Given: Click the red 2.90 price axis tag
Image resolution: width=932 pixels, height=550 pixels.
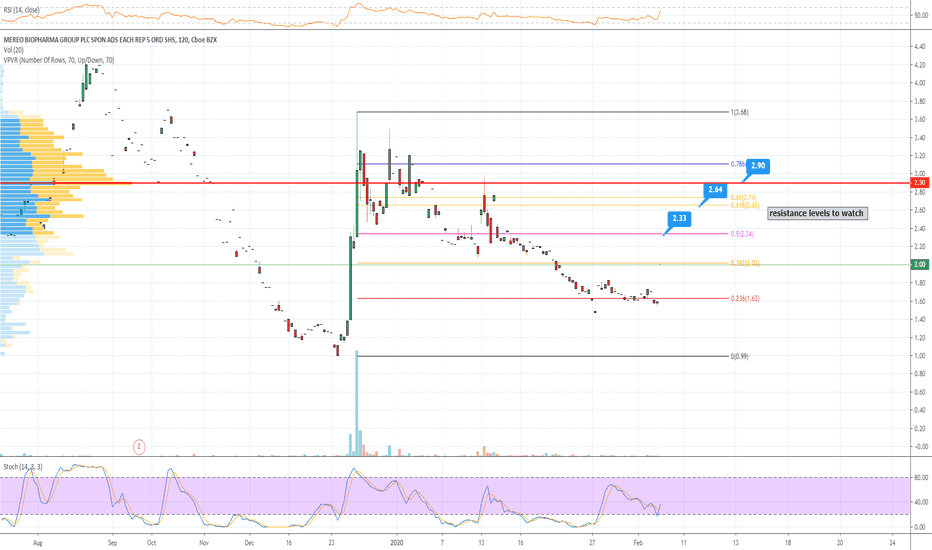Looking at the screenshot, I should click(920, 183).
